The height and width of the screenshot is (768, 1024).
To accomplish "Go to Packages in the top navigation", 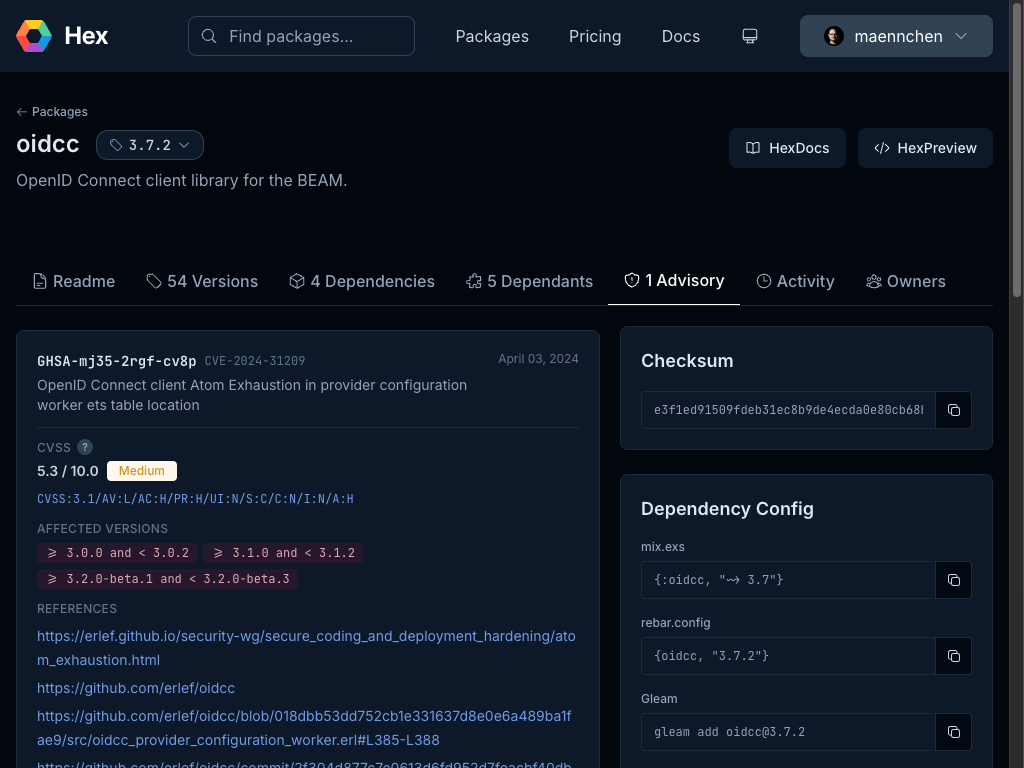I will click(492, 37).
